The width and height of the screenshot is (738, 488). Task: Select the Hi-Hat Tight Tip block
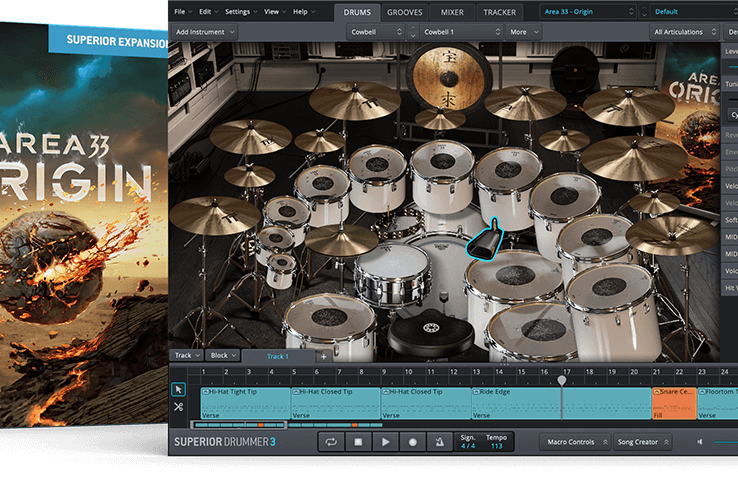point(245,403)
